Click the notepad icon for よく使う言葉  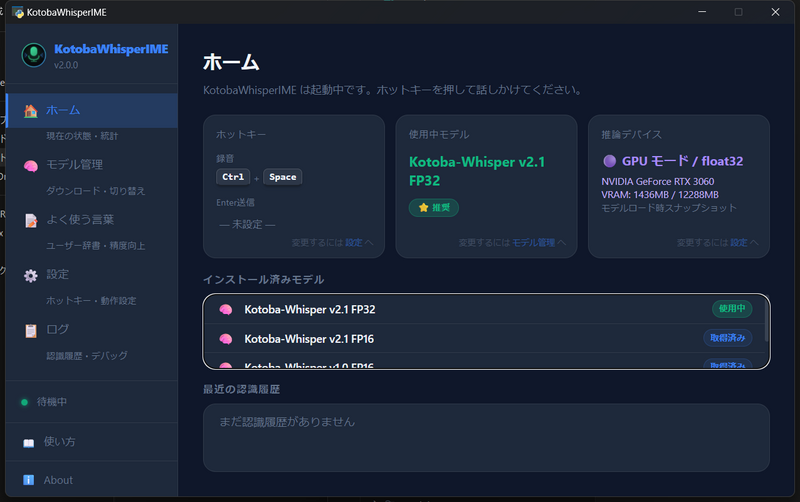pos(31,220)
